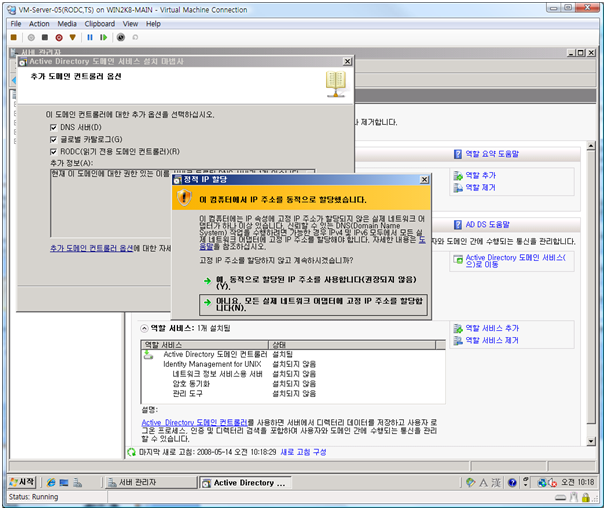Click the network tray icon with red mark
The height and width of the screenshot is (510, 606).
[x=552, y=482]
